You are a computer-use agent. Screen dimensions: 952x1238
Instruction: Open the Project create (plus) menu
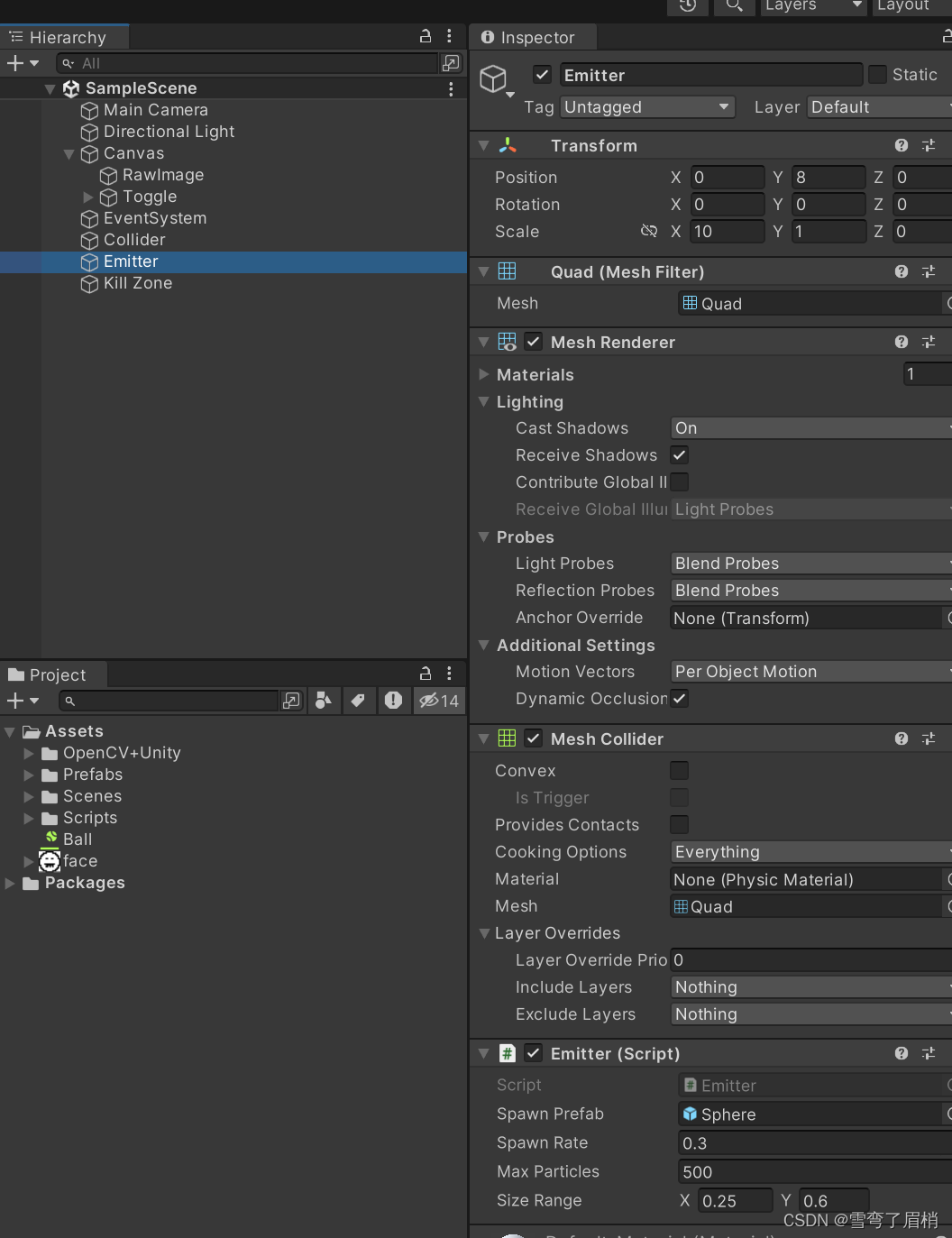point(23,701)
